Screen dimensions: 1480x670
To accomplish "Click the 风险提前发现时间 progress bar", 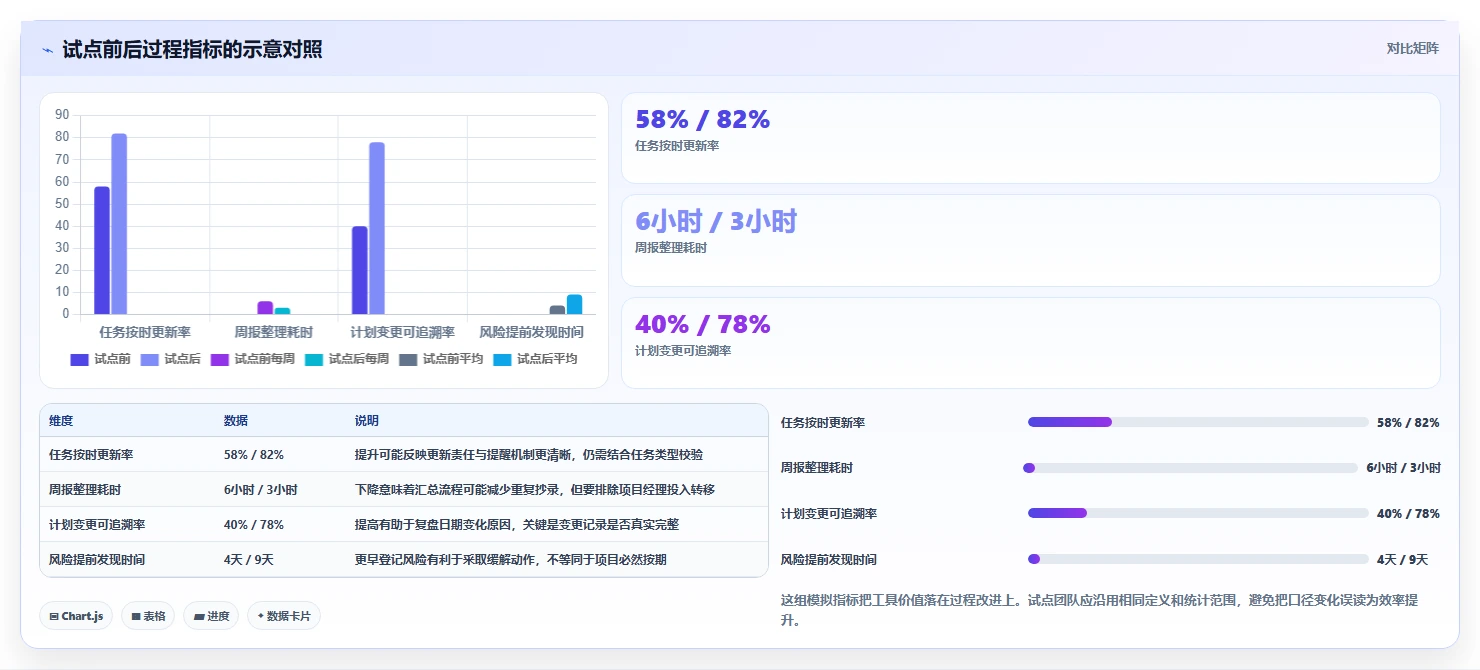I will point(1198,559).
